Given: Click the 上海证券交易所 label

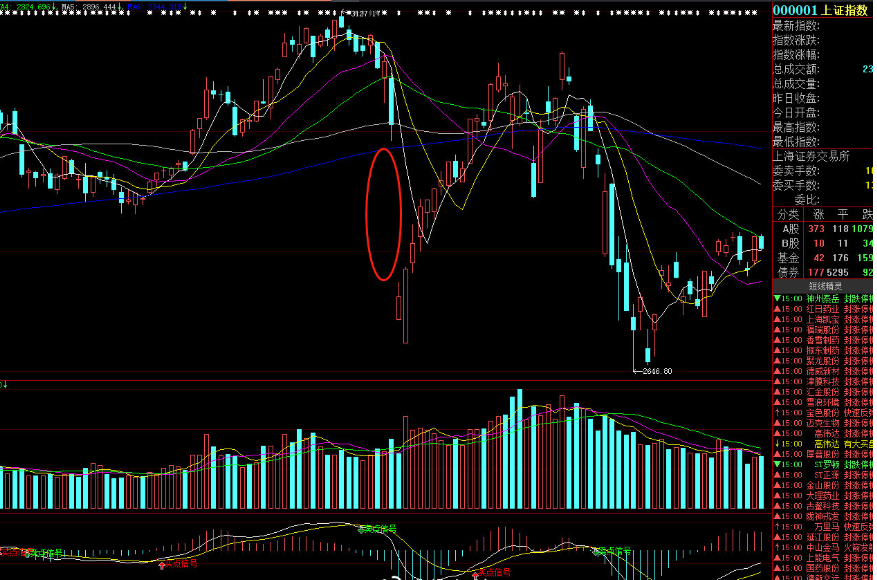Looking at the screenshot, I should coord(810,156).
